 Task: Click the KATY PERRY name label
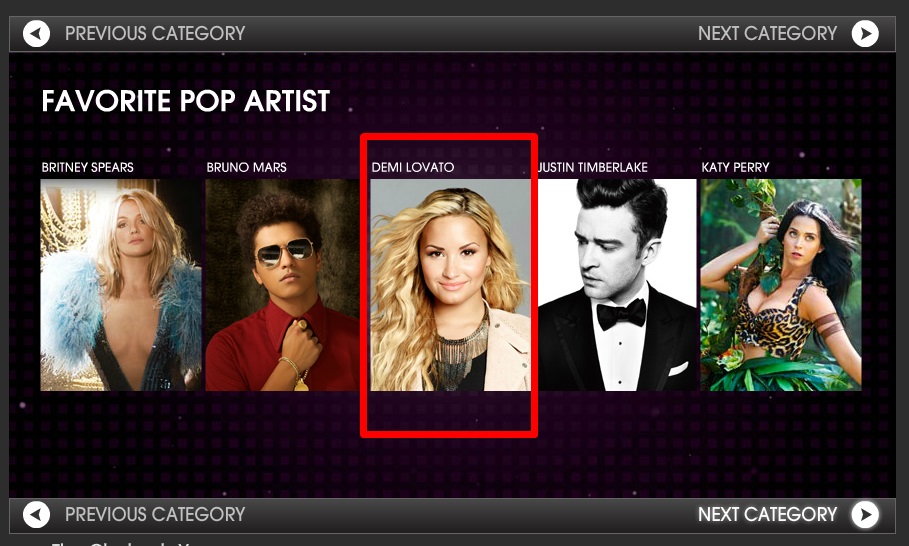tap(735, 168)
